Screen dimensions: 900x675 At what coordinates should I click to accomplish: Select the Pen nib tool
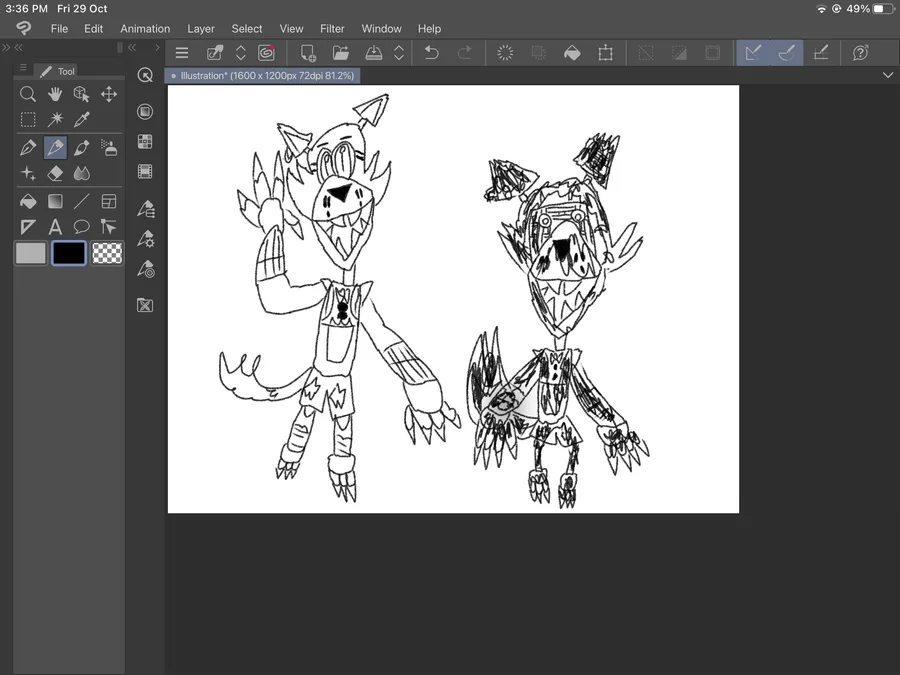click(x=28, y=148)
